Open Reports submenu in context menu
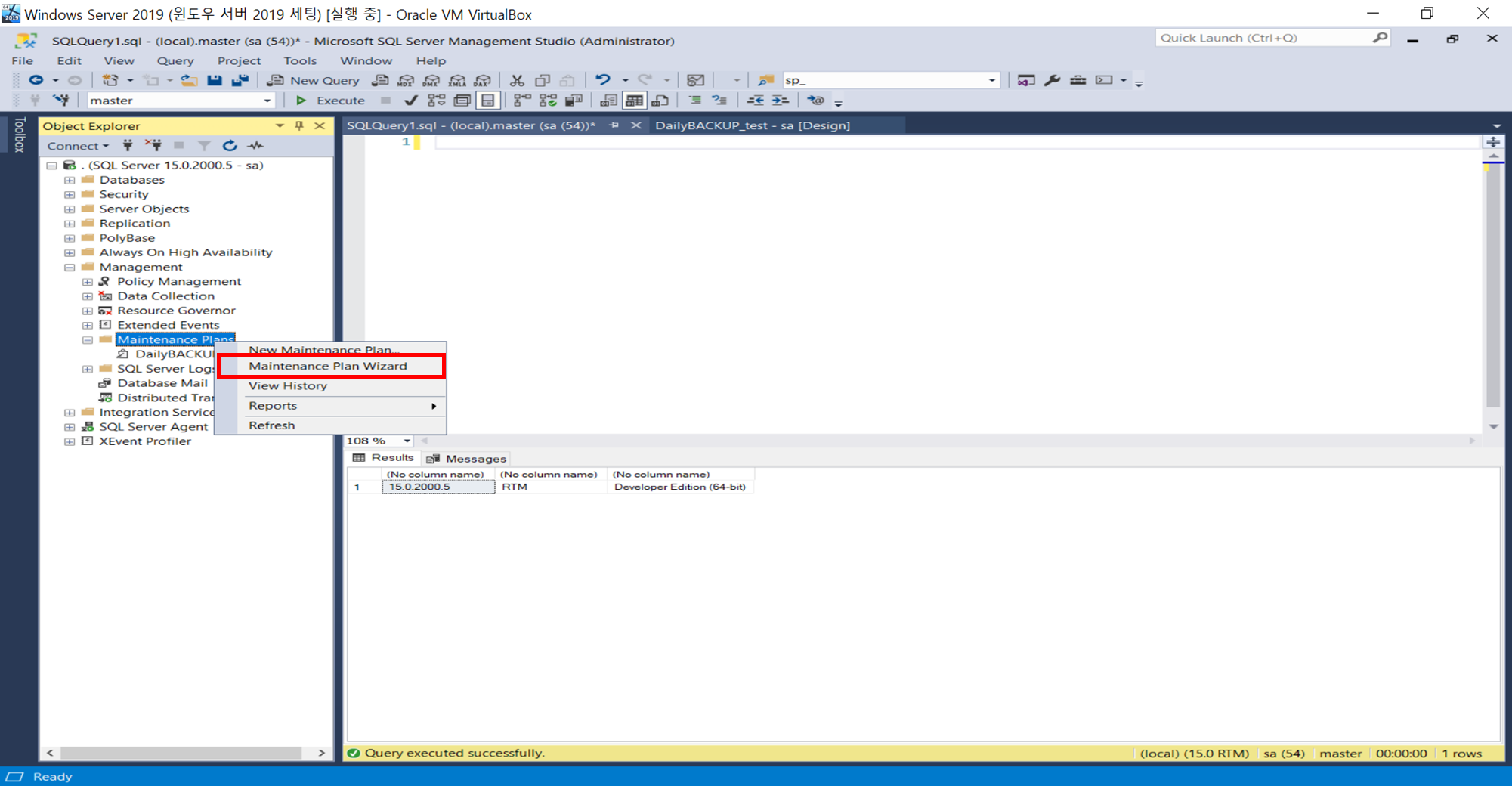Screen dimensions: 1512x786 [x=331, y=406]
